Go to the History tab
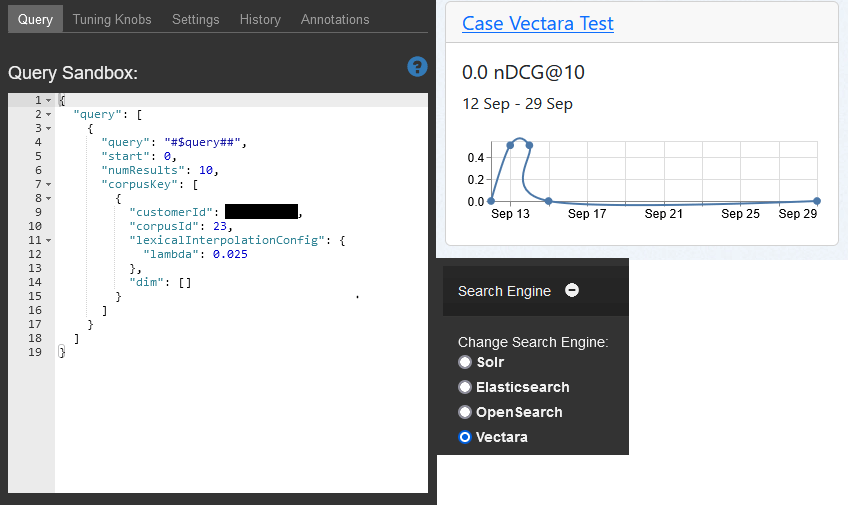This screenshot has height=505, width=848. 260,19
